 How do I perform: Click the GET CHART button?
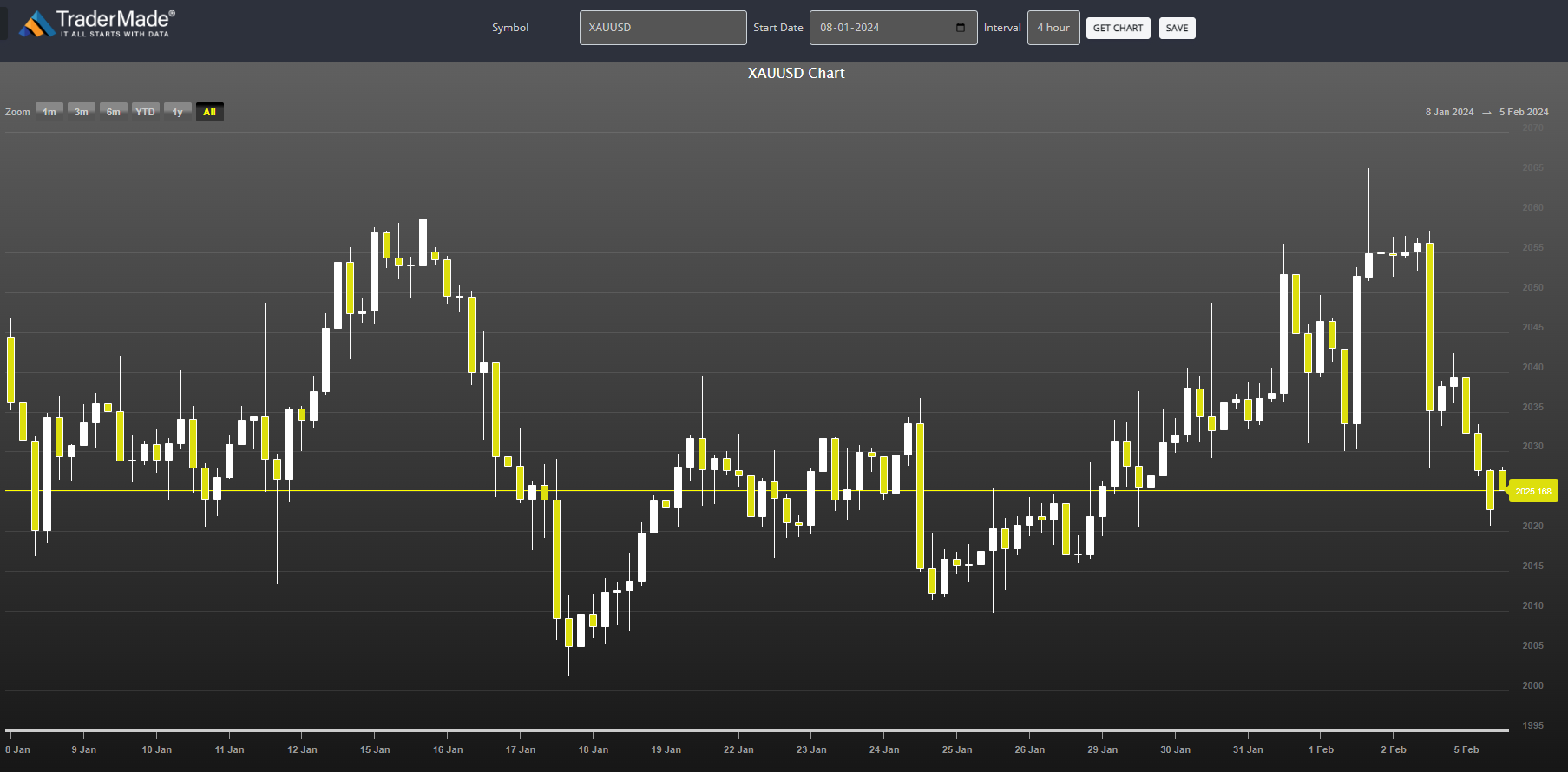pyautogui.click(x=1118, y=28)
